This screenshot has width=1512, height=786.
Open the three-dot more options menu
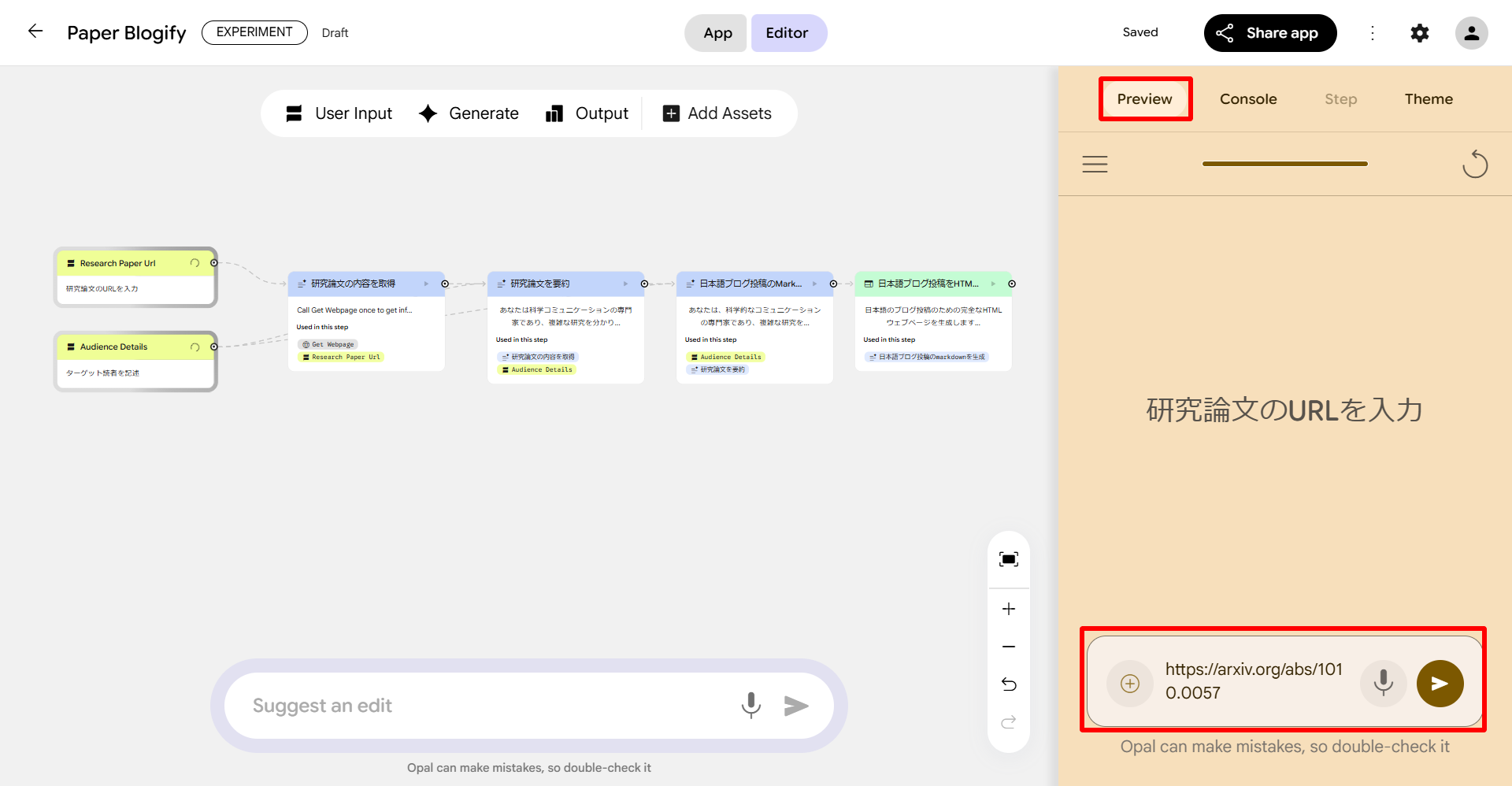[1373, 33]
